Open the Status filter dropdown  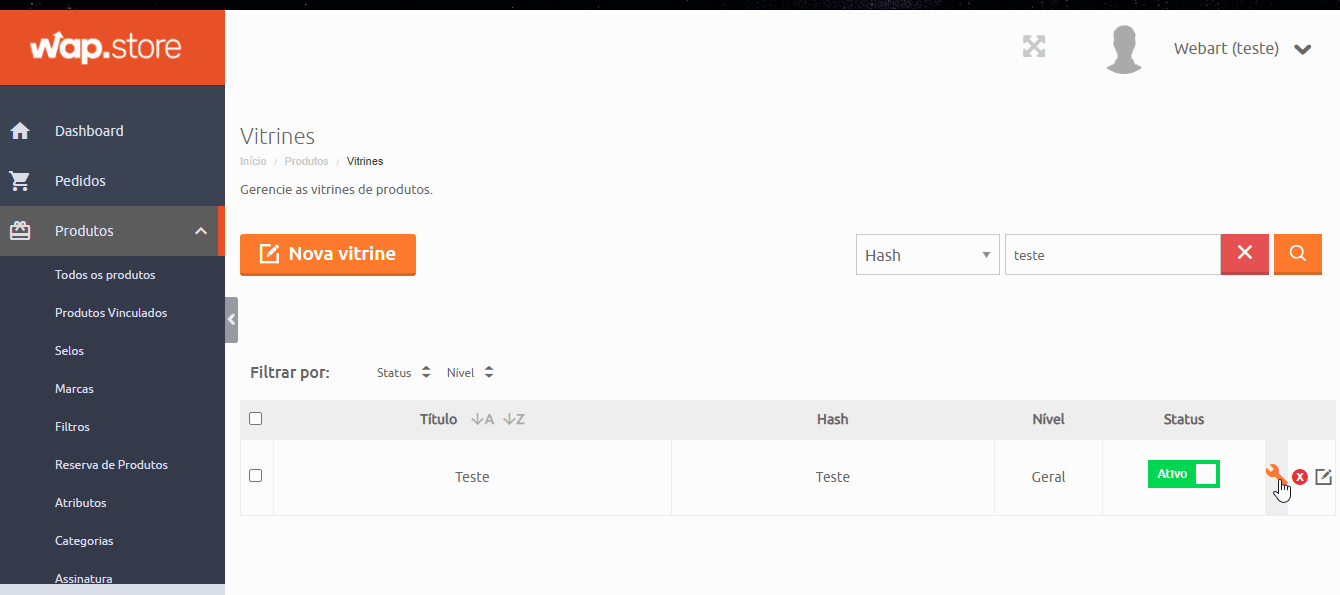click(404, 372)
